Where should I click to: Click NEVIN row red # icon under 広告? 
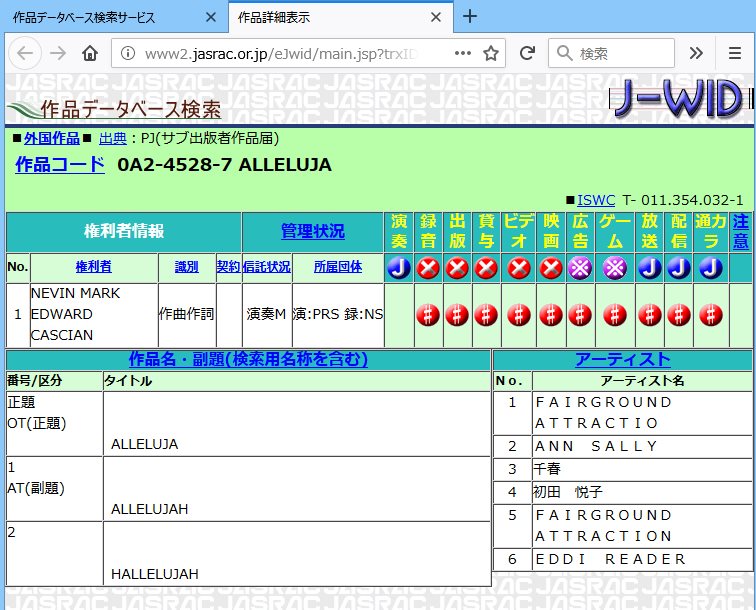580,315
